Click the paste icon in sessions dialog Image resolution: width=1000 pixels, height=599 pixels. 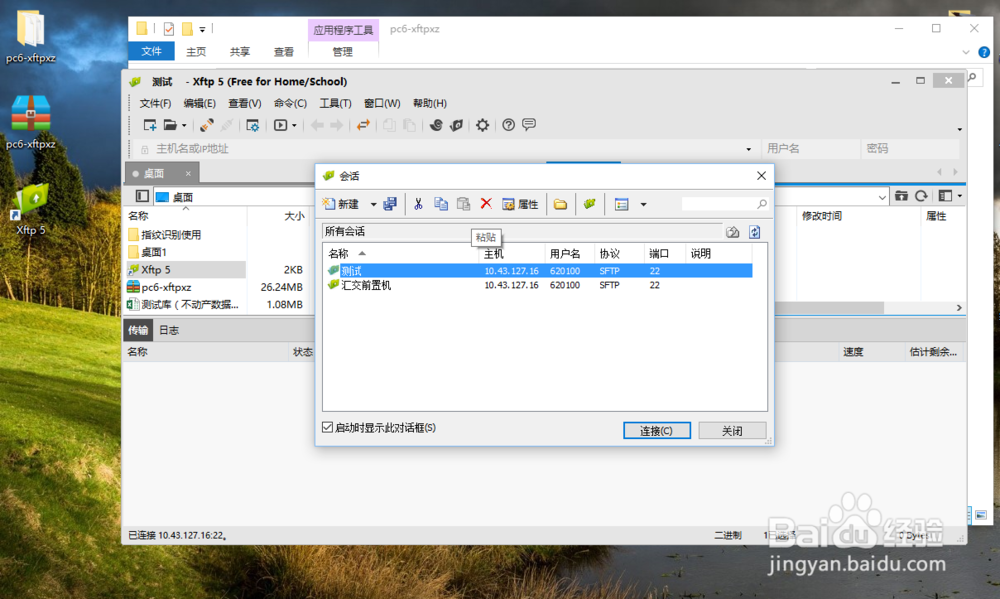pos(464,204)
